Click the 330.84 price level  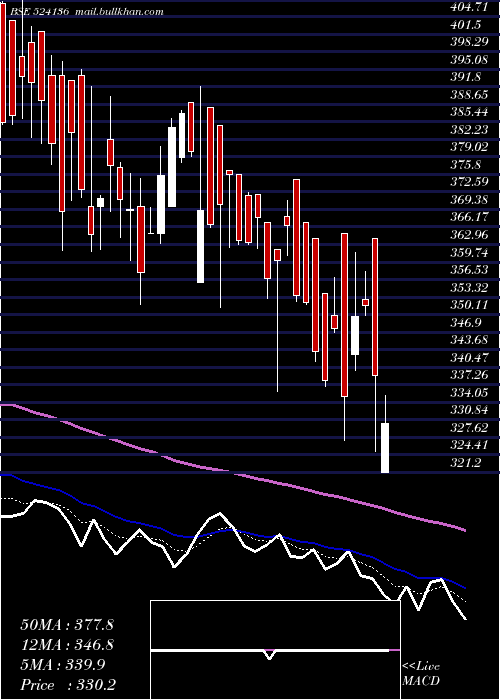[469, 411]
